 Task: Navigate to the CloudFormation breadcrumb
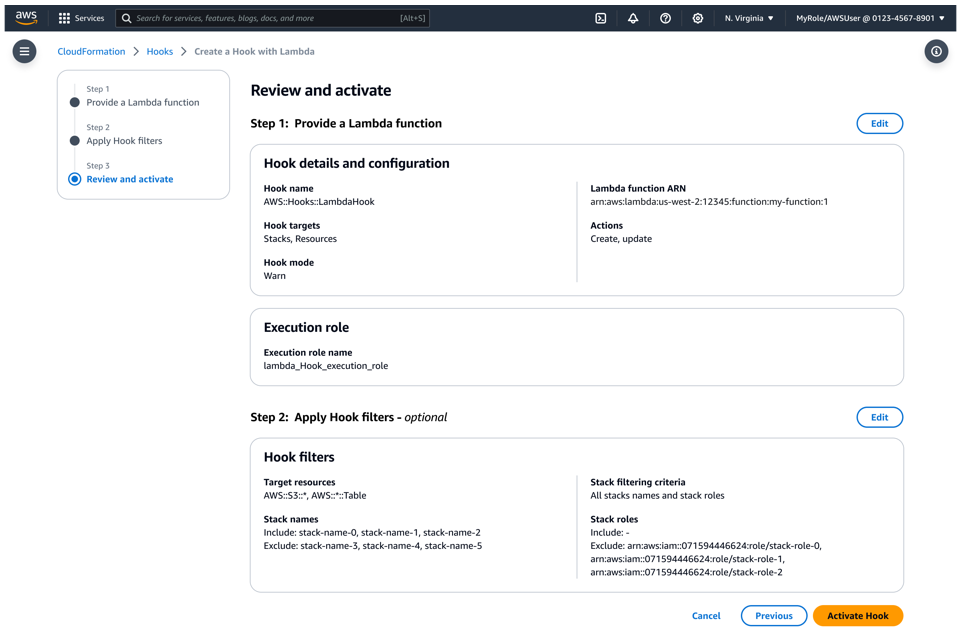tap(91, 51)
